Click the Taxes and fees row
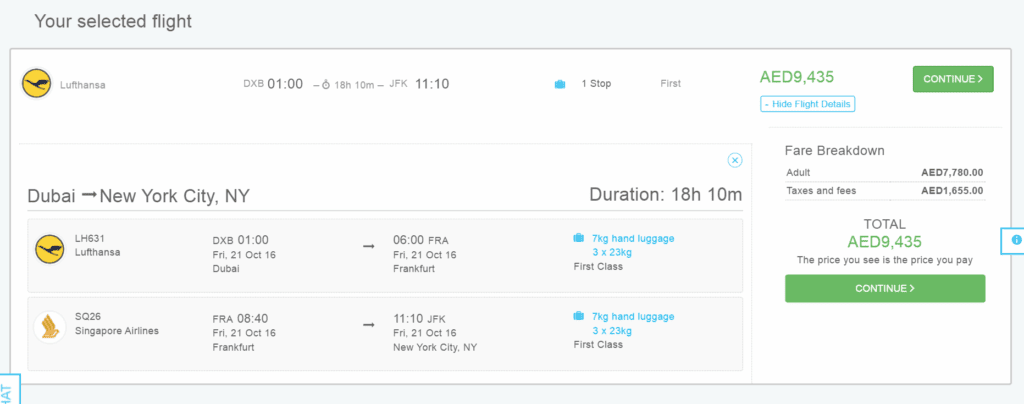This screenshot has width=1024, height=404. tap(885, 191)
